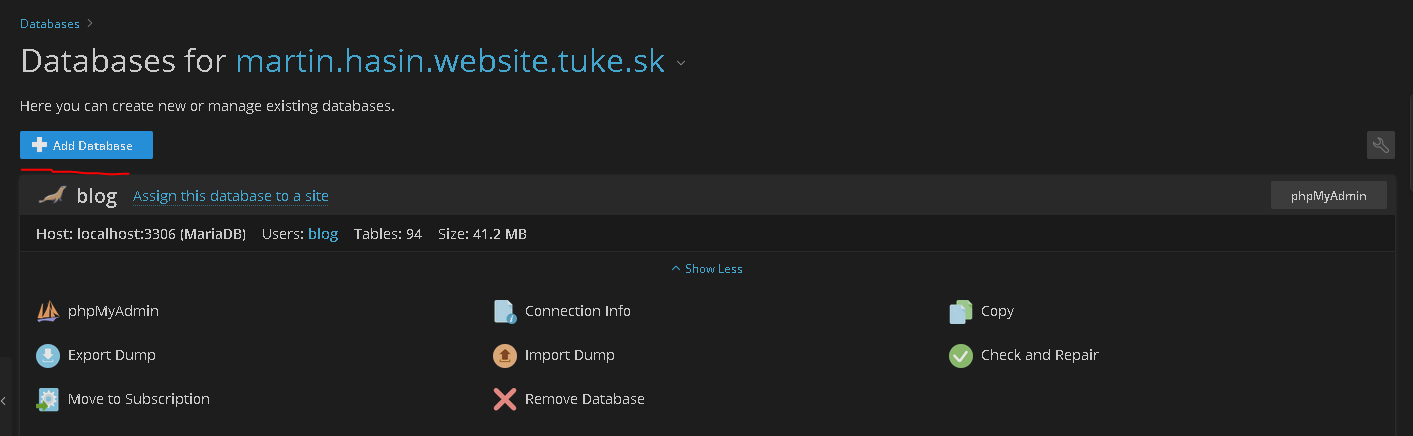The height and width of the screenshot is (436, 1413).
Task: Click the Copy database icon
Action: pyautogui.click(x=960, y=312)
